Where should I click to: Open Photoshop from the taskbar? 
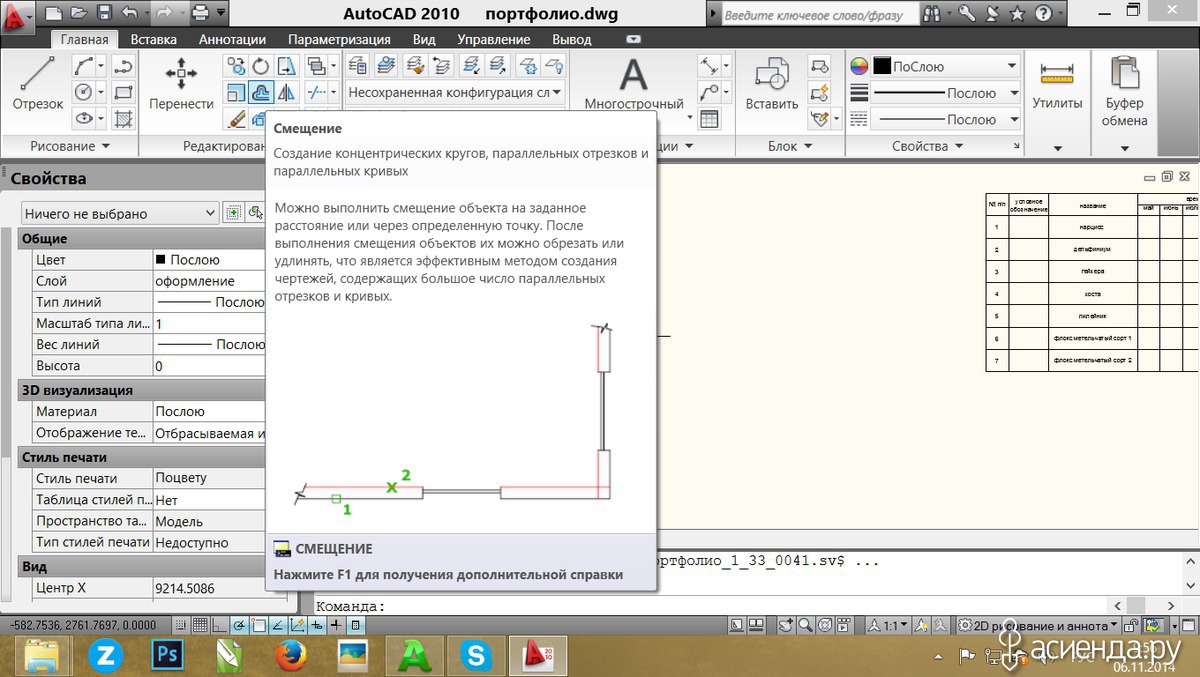tap(167, 656)
